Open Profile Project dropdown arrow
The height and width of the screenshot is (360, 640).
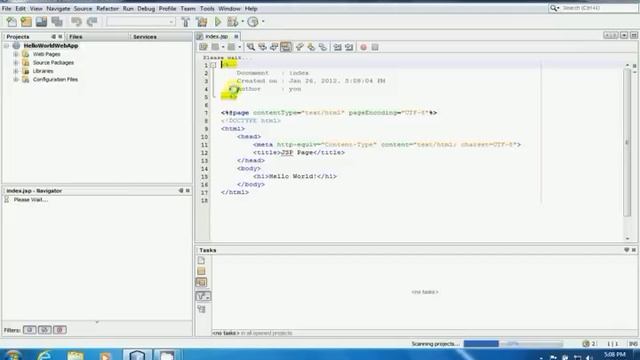pyautogui.click(x=263, y=22)
